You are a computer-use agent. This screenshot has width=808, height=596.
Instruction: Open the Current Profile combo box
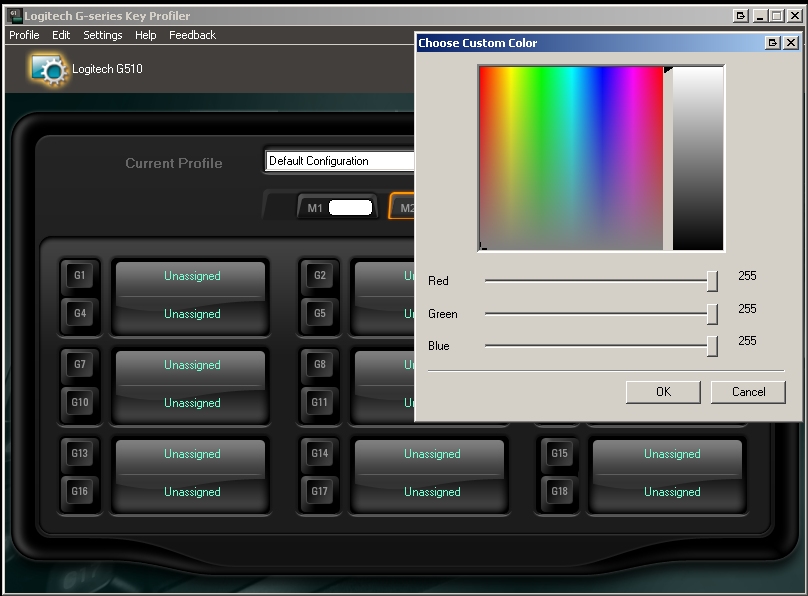click(x=340, y=161)
